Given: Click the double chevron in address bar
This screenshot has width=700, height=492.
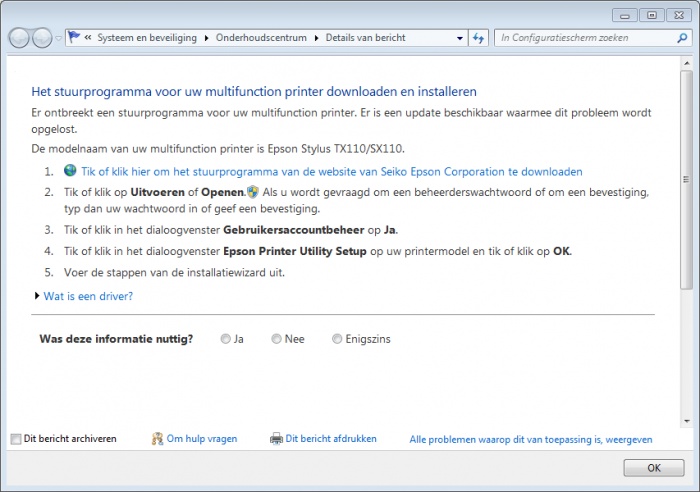Looking at the screenshot, I should pyautogui.click(x=88, y=38).
